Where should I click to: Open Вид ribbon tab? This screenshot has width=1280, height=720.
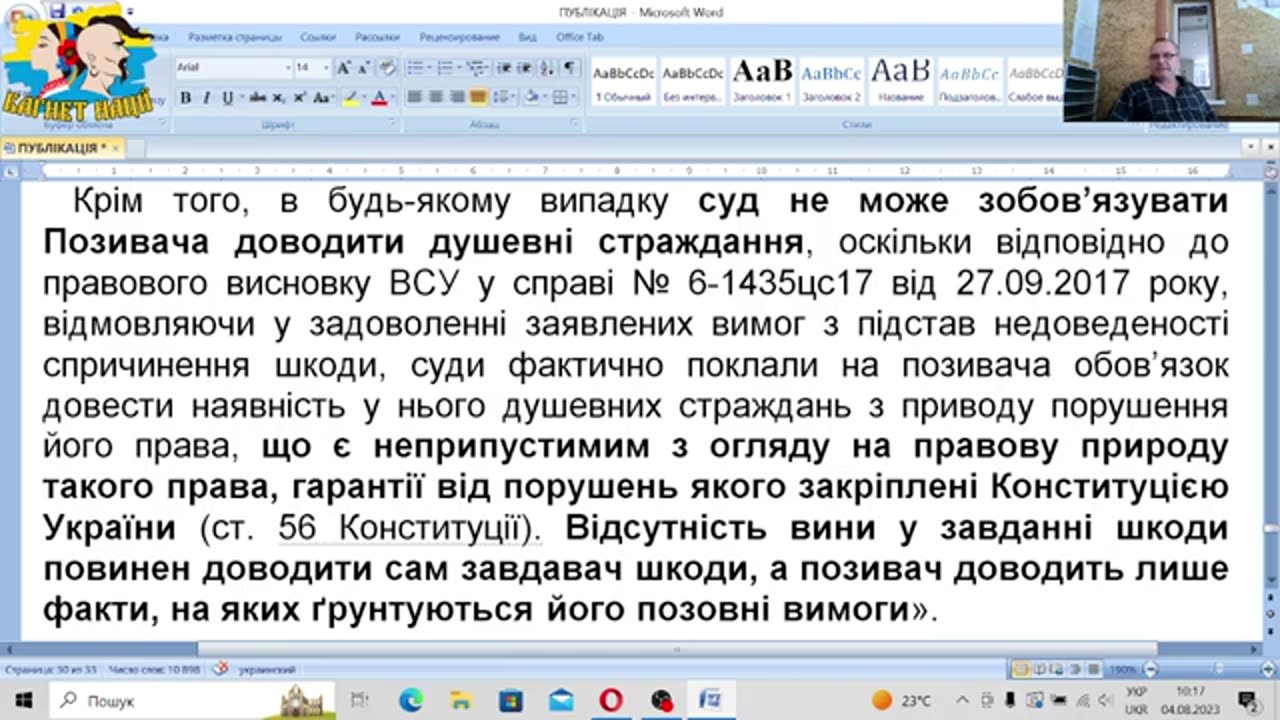tap(528, 37)
